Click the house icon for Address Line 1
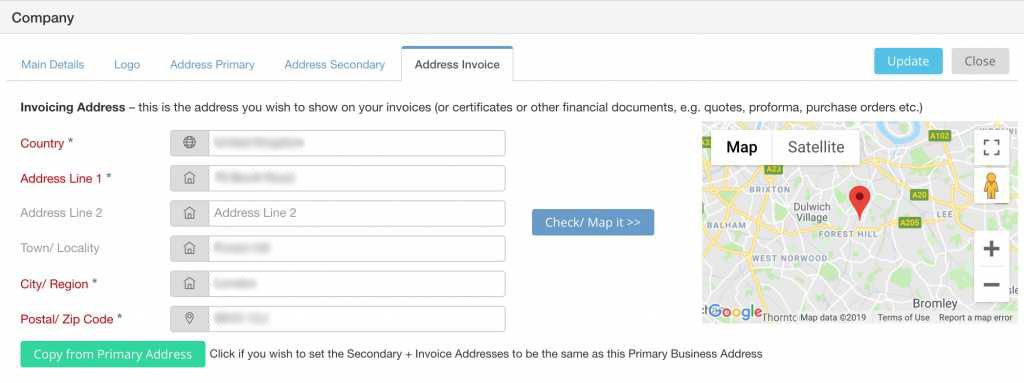 (189, 178)
